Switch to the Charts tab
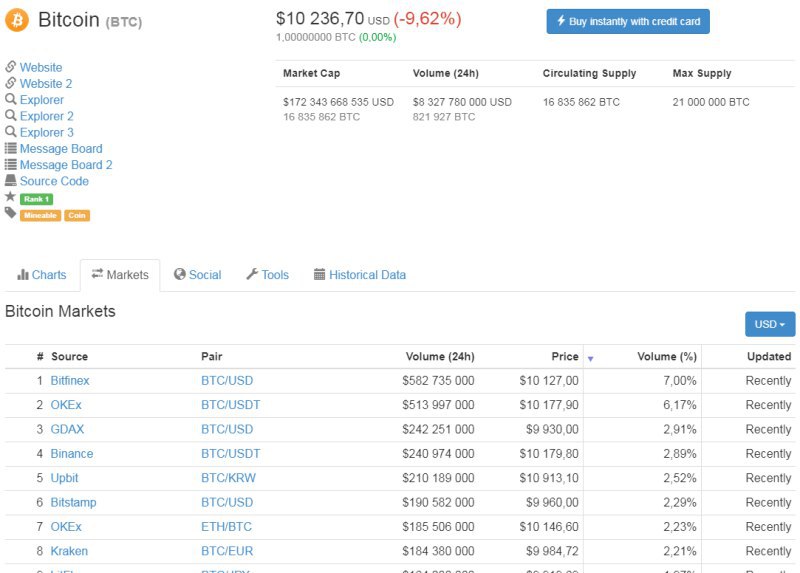Viewport: 800px width, 573px height. 42,275
